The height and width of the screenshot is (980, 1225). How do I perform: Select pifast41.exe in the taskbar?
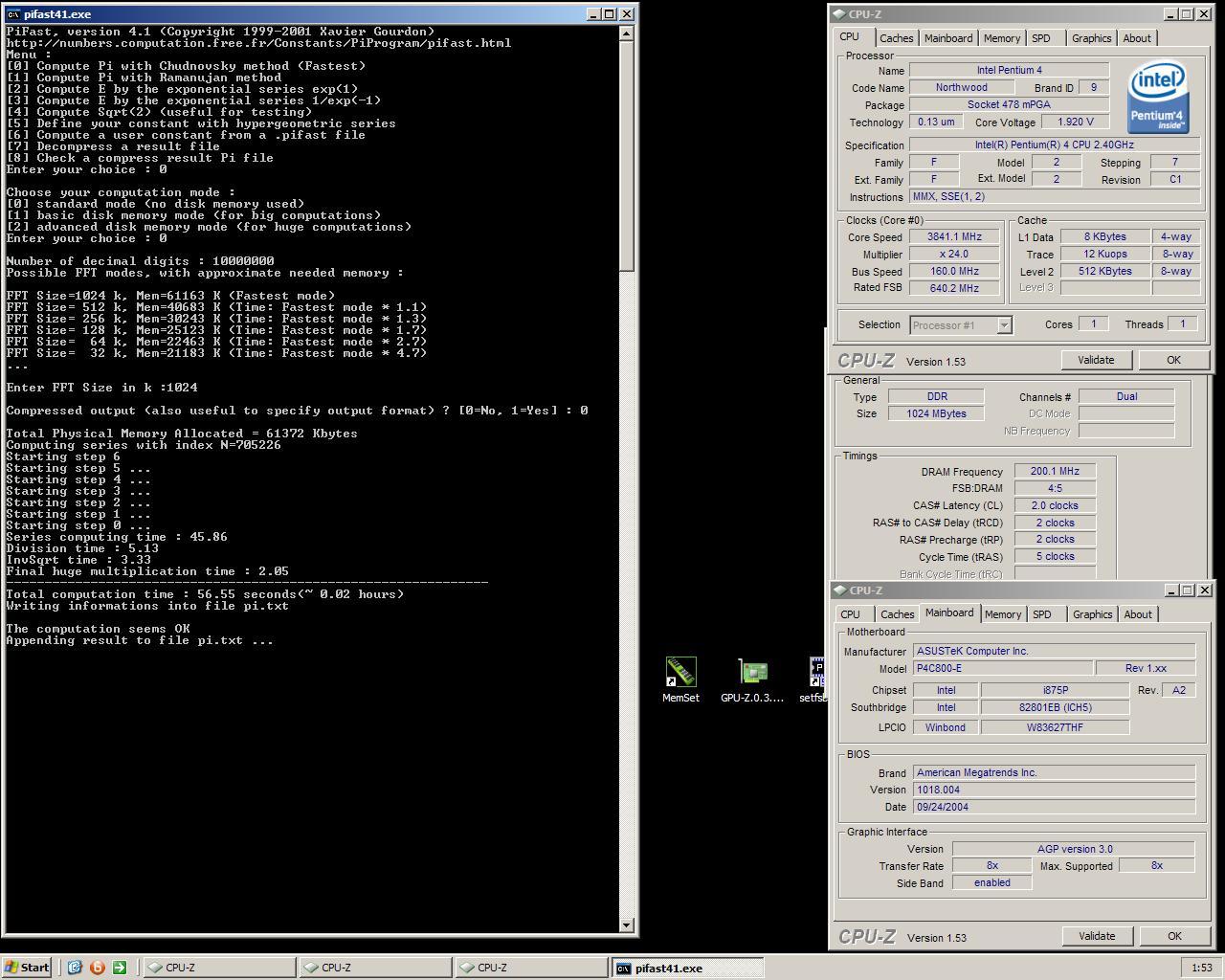click(x=687, y=968)
